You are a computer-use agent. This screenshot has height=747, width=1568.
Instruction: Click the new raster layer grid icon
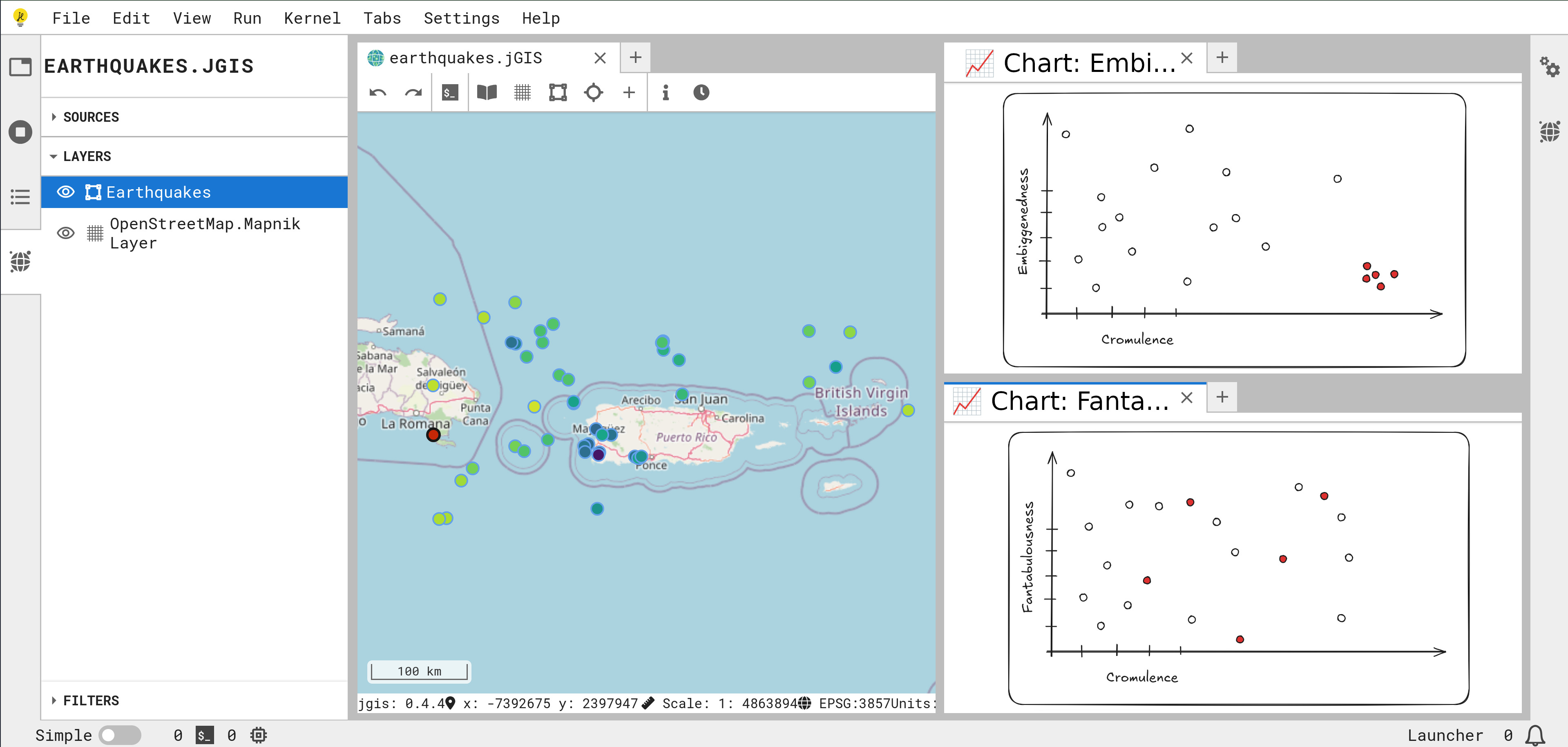[522, 92]
